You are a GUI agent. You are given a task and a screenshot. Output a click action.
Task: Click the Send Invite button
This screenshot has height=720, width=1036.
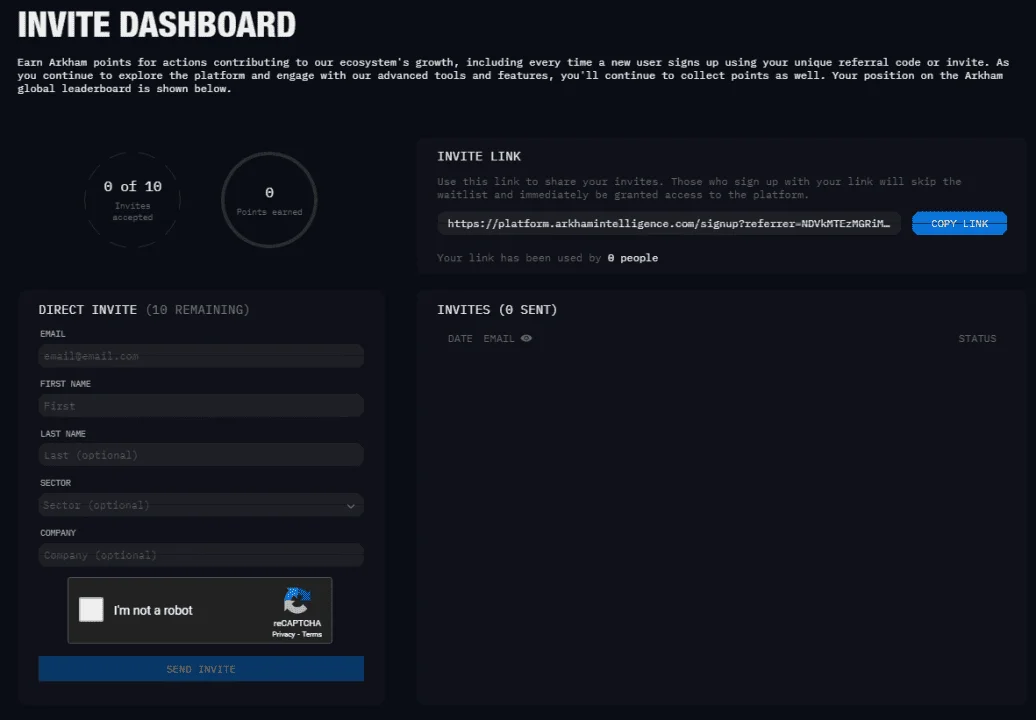coord(201,668)
